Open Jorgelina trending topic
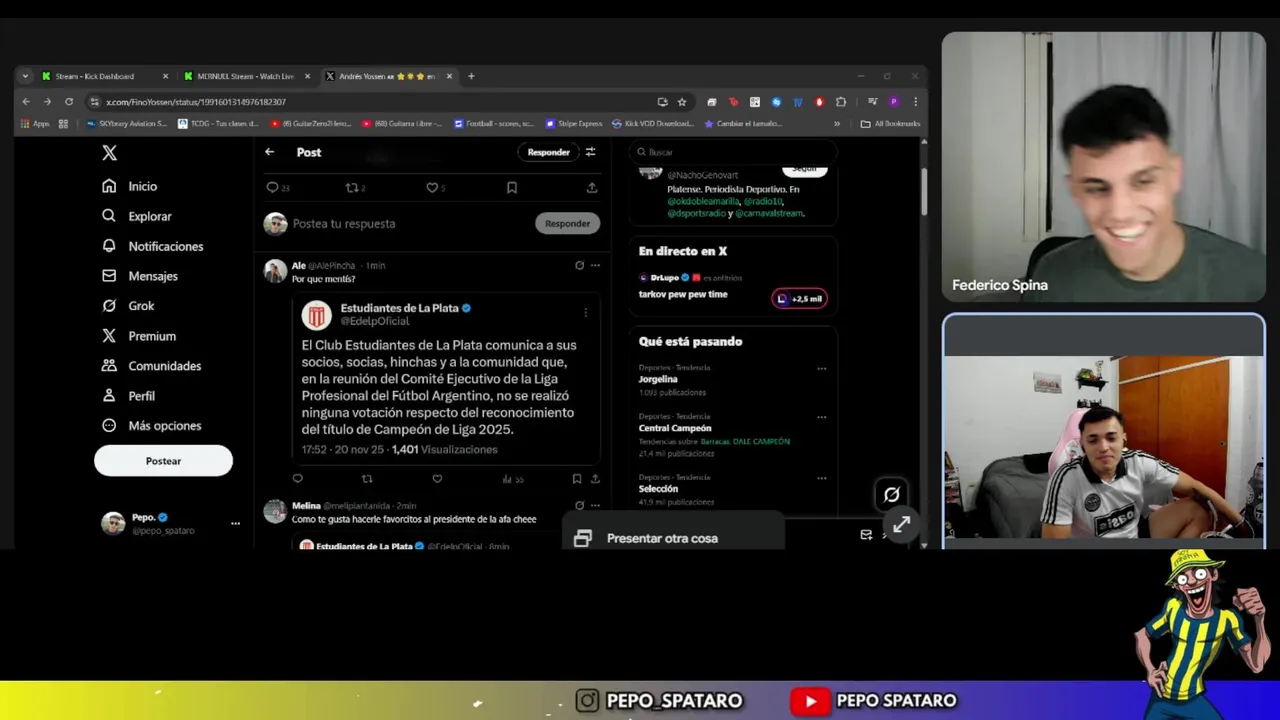The image size is (1280, 720). tap(658, 380)
